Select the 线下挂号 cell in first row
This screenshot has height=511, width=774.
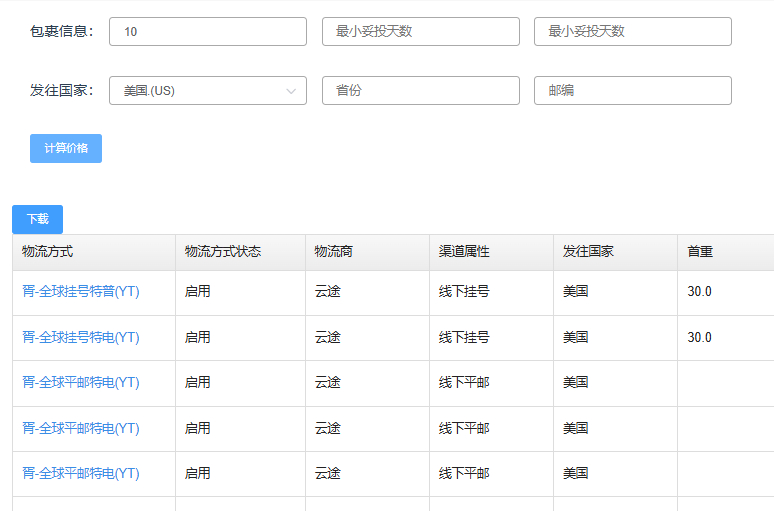(x=464, y=292)
